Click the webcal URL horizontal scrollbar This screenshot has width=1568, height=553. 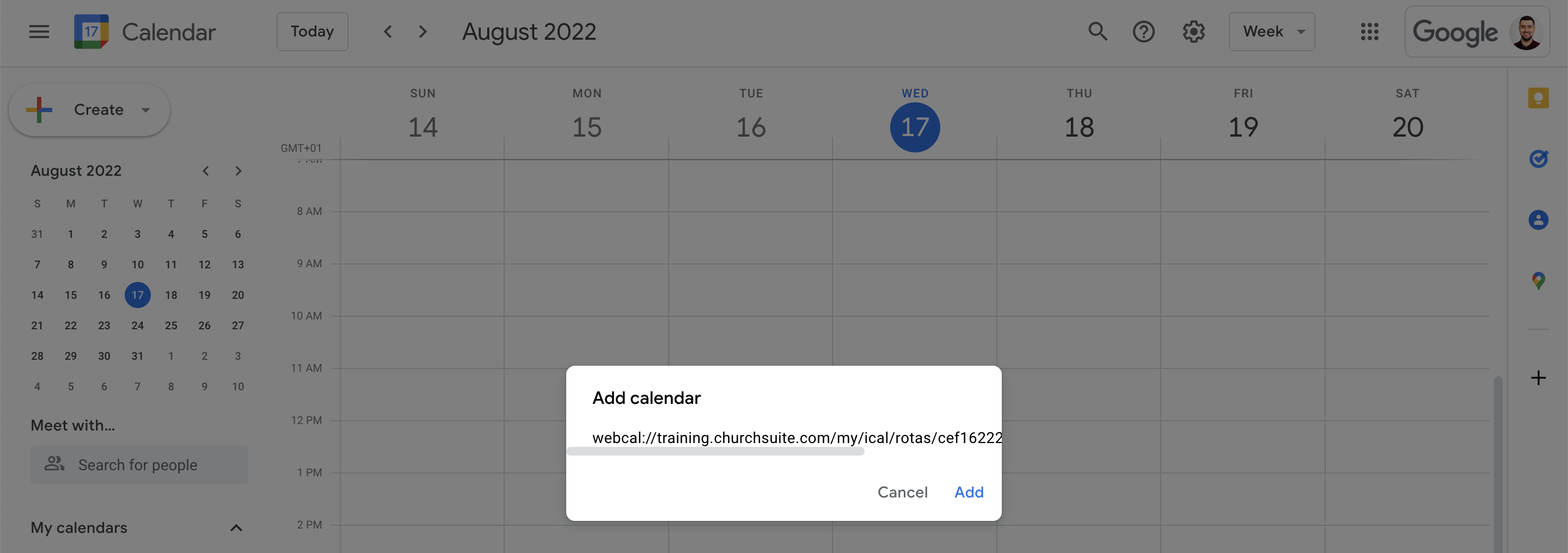[715, 451]
